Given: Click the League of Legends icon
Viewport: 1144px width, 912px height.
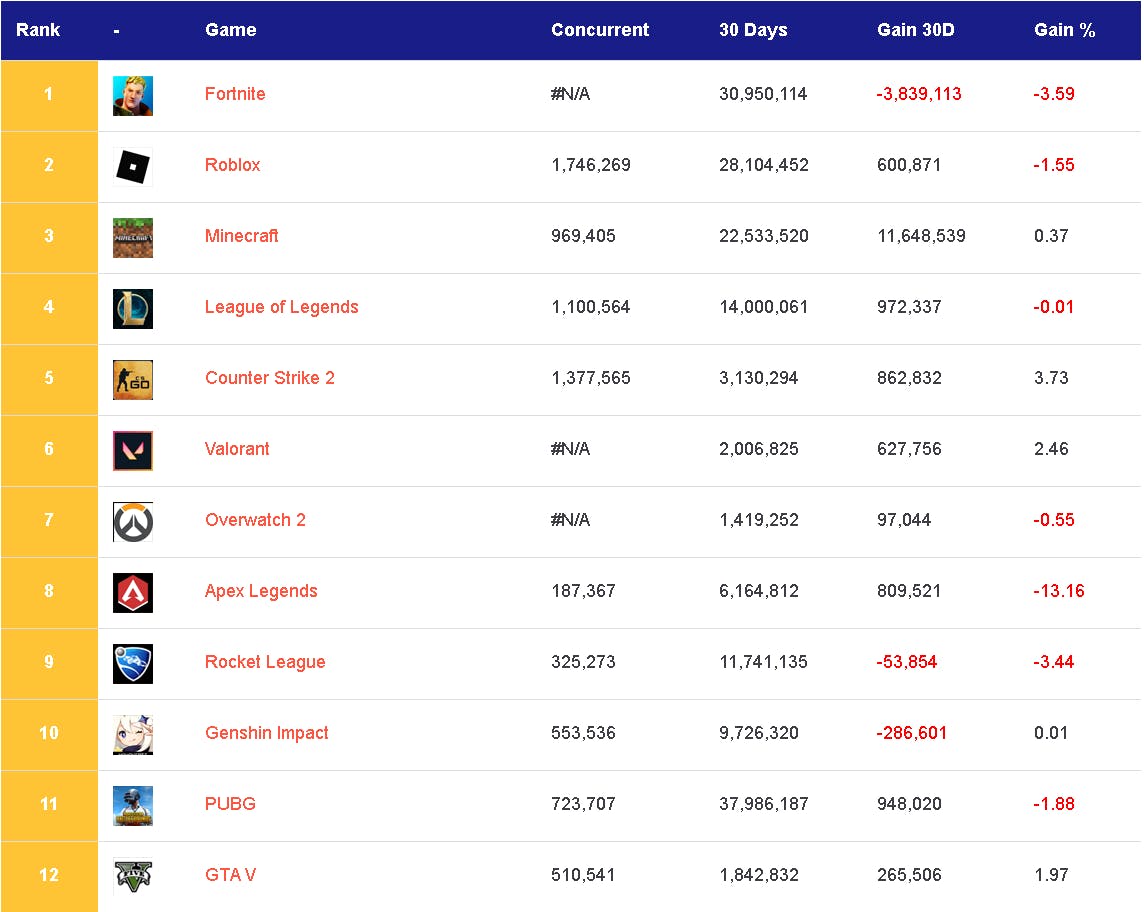Looking at the screenshot, I should (x=133, y=309).
